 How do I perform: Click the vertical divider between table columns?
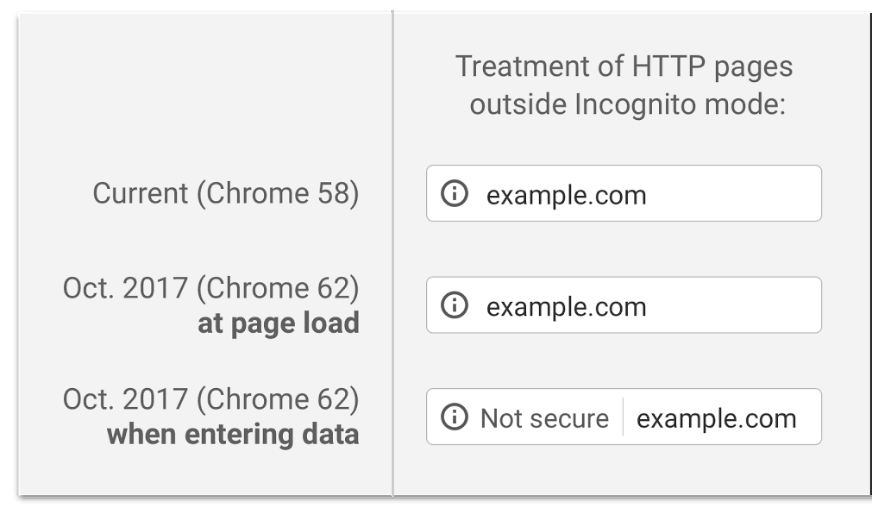[x=393, y=253]
